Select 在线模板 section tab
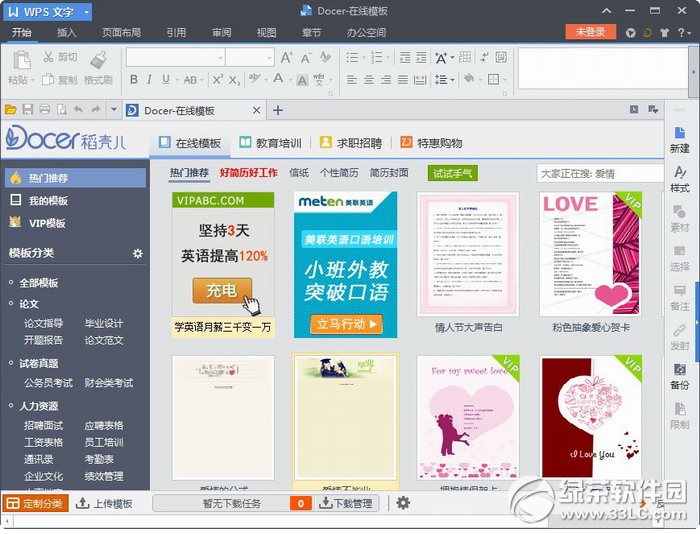700x534 pixels. (190, 143)
